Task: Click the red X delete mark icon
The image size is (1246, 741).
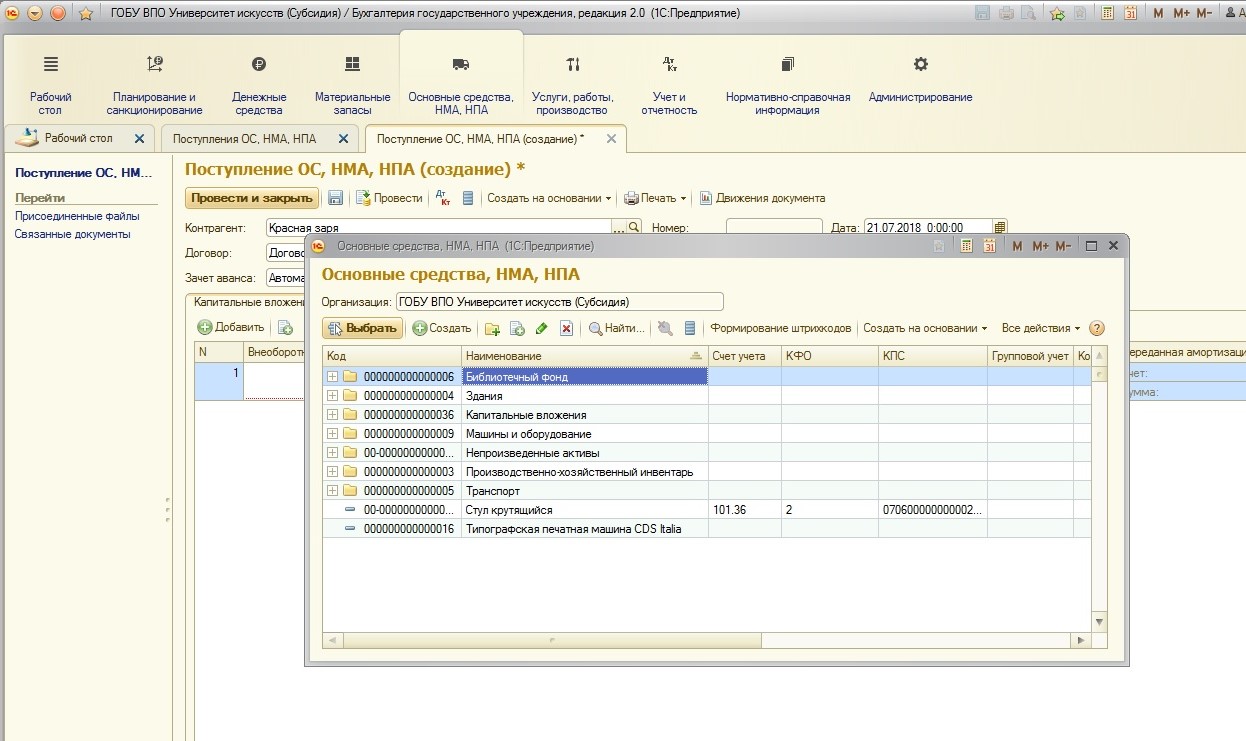Action: (566, 329)
